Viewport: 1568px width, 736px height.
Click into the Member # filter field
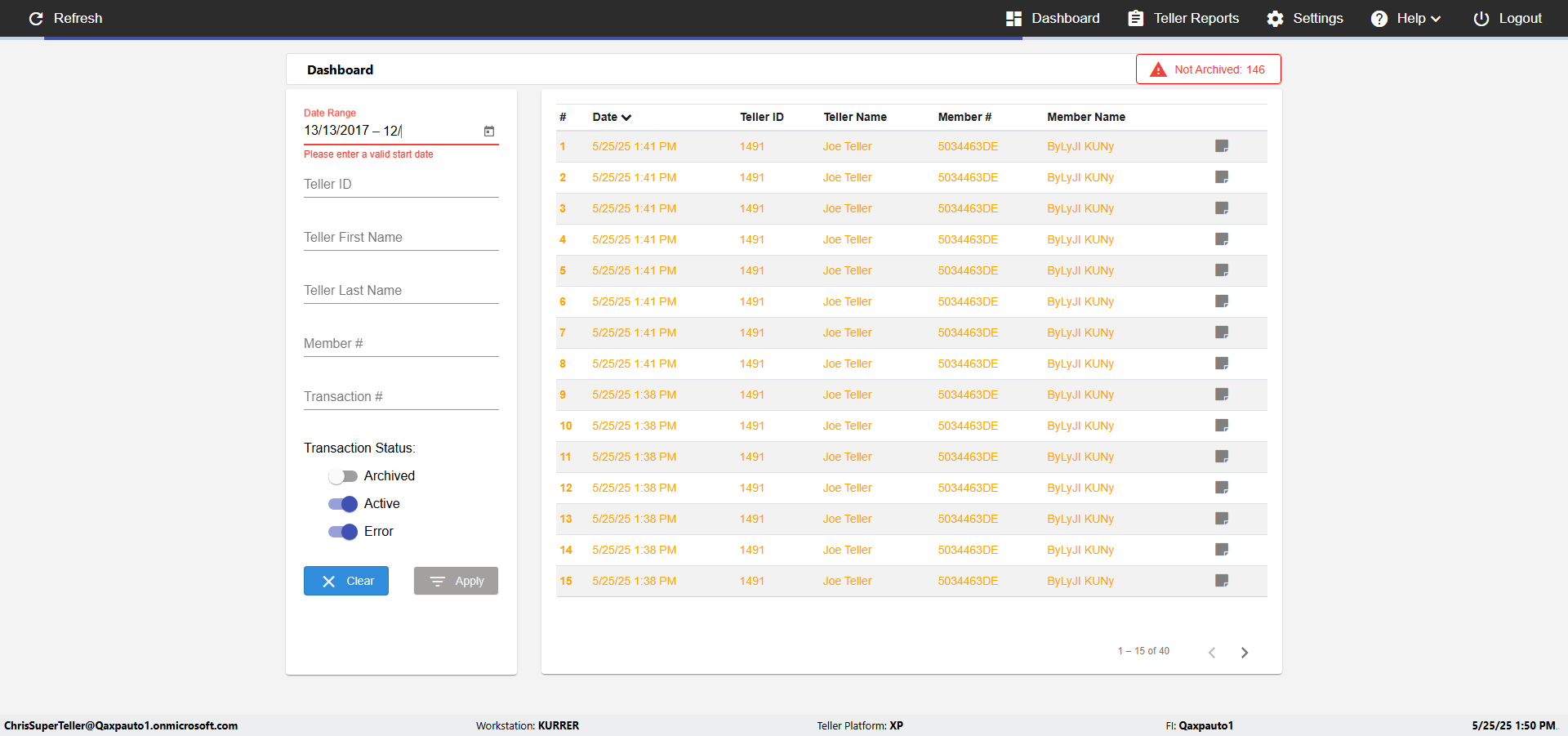[x=401, y=344]
